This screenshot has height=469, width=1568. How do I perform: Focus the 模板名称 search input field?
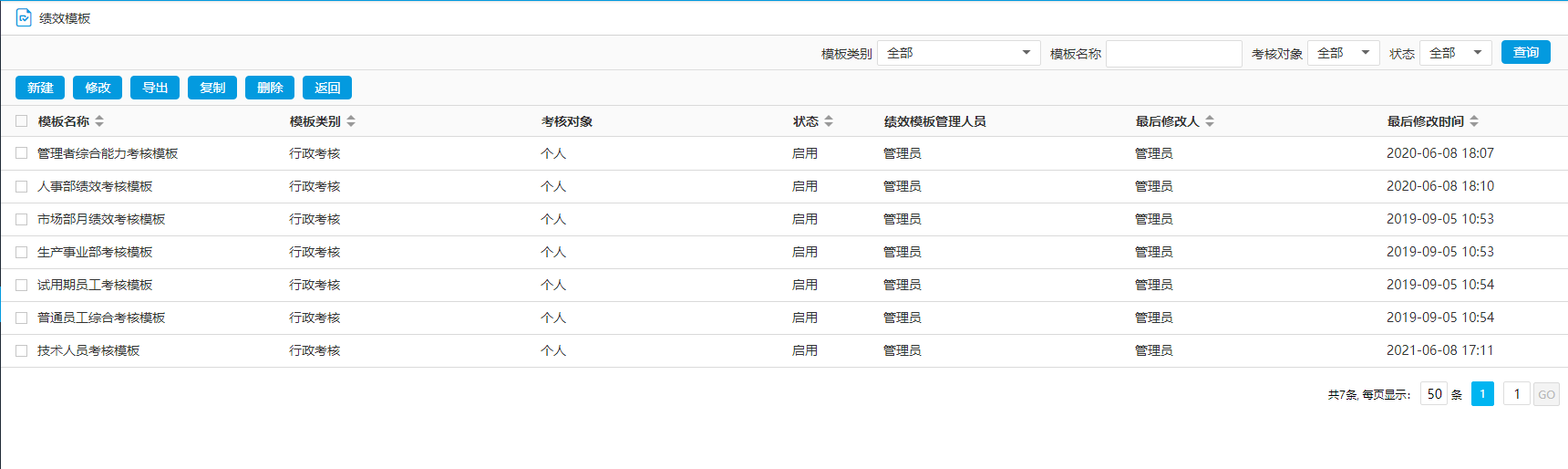coord(1173,54)
